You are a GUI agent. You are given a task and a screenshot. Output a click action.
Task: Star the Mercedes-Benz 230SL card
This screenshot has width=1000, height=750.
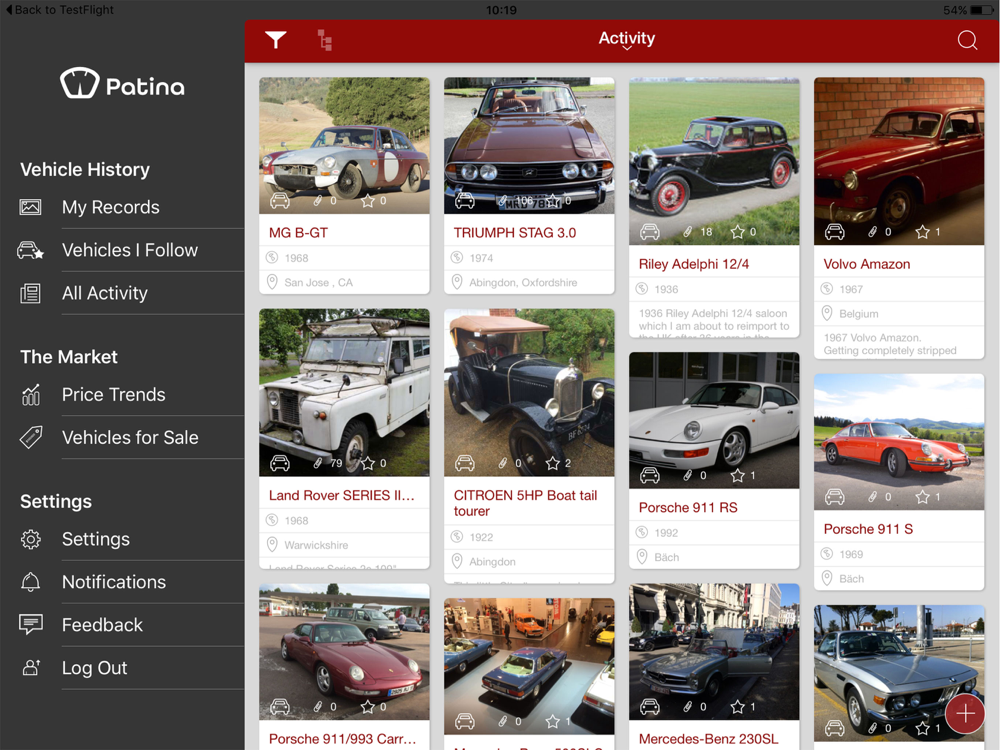coord(738,707)
